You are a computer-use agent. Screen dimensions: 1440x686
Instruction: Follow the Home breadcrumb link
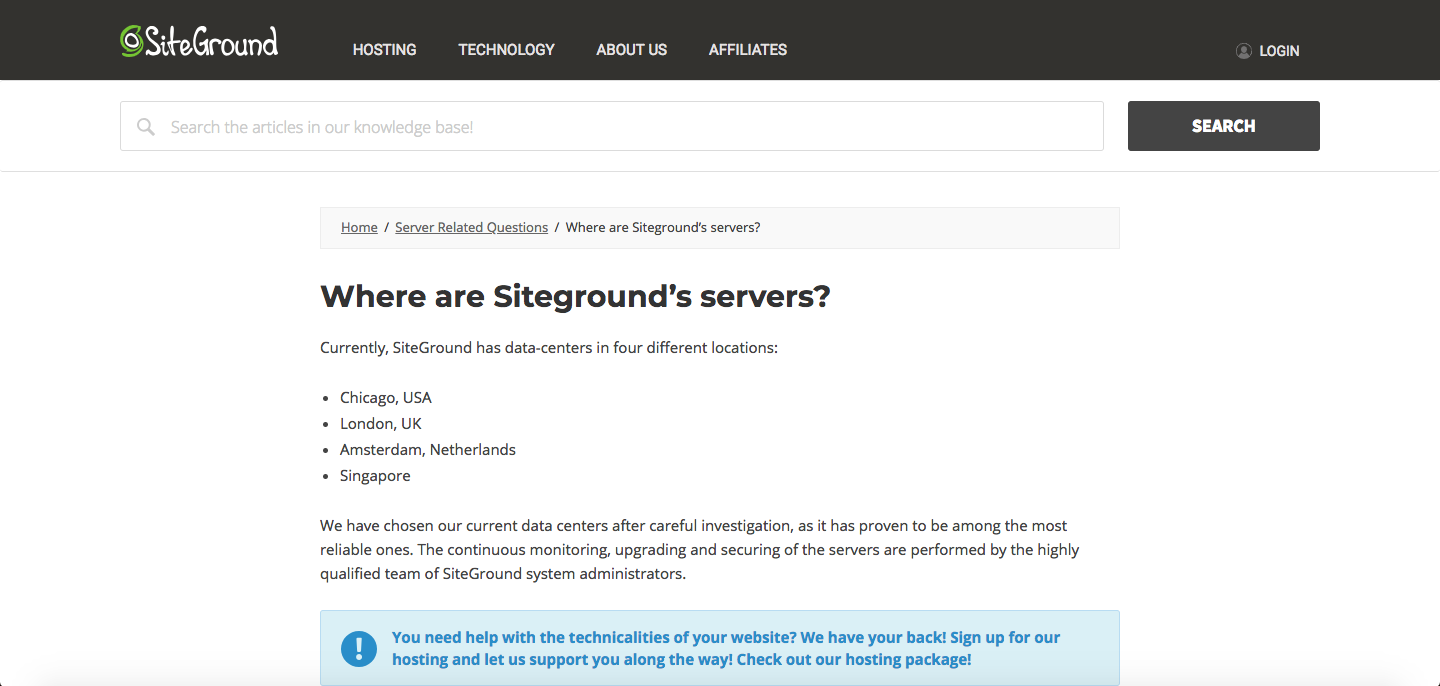pos(359,227)
